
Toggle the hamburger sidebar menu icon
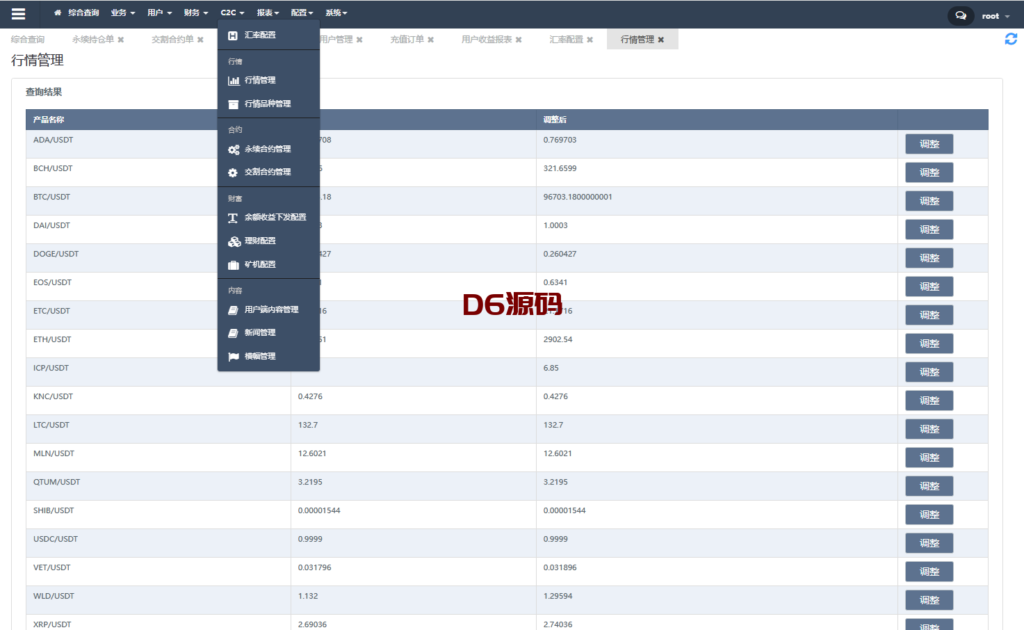(18, 14)
